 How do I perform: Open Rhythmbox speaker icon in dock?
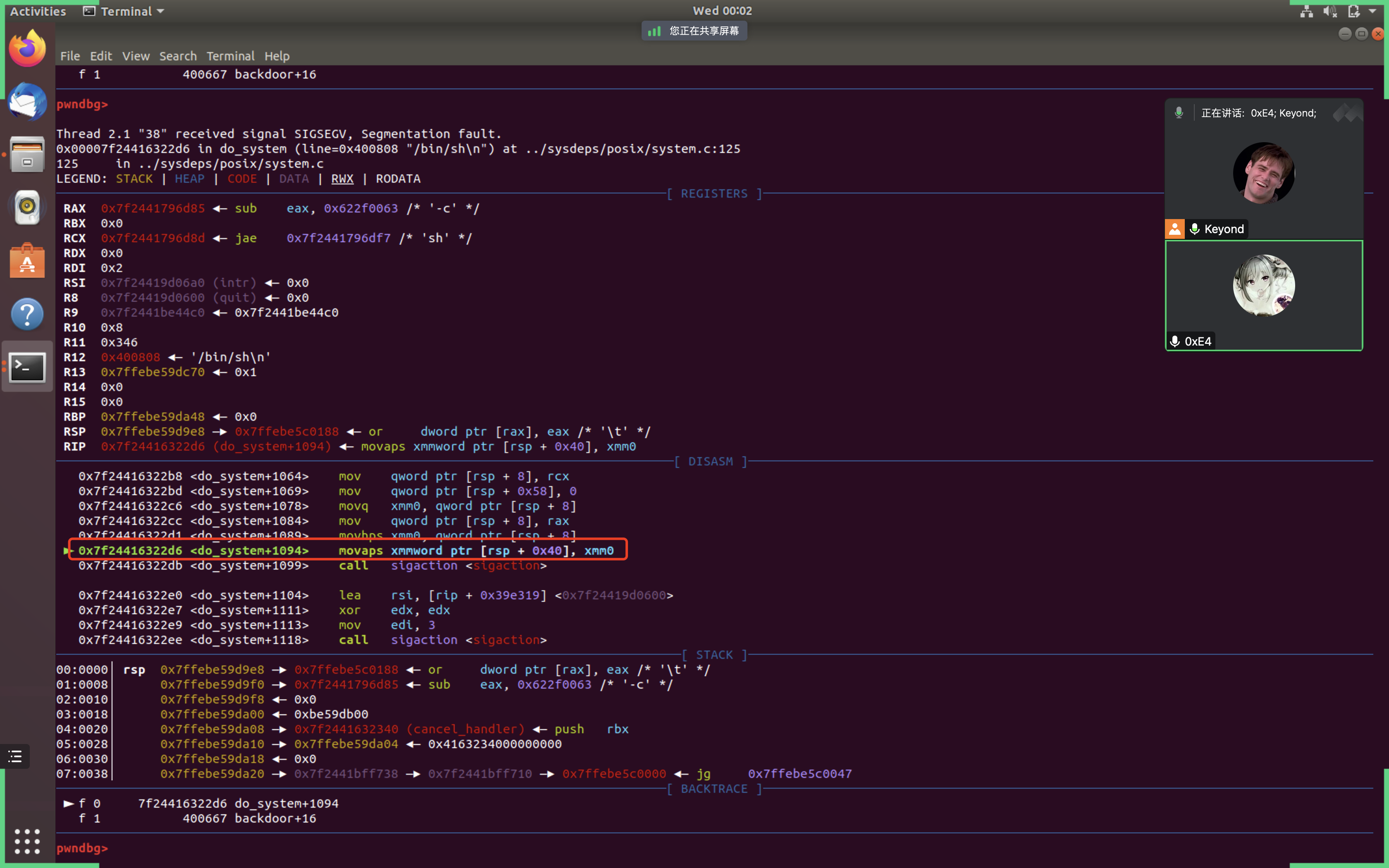pos(27,207)
